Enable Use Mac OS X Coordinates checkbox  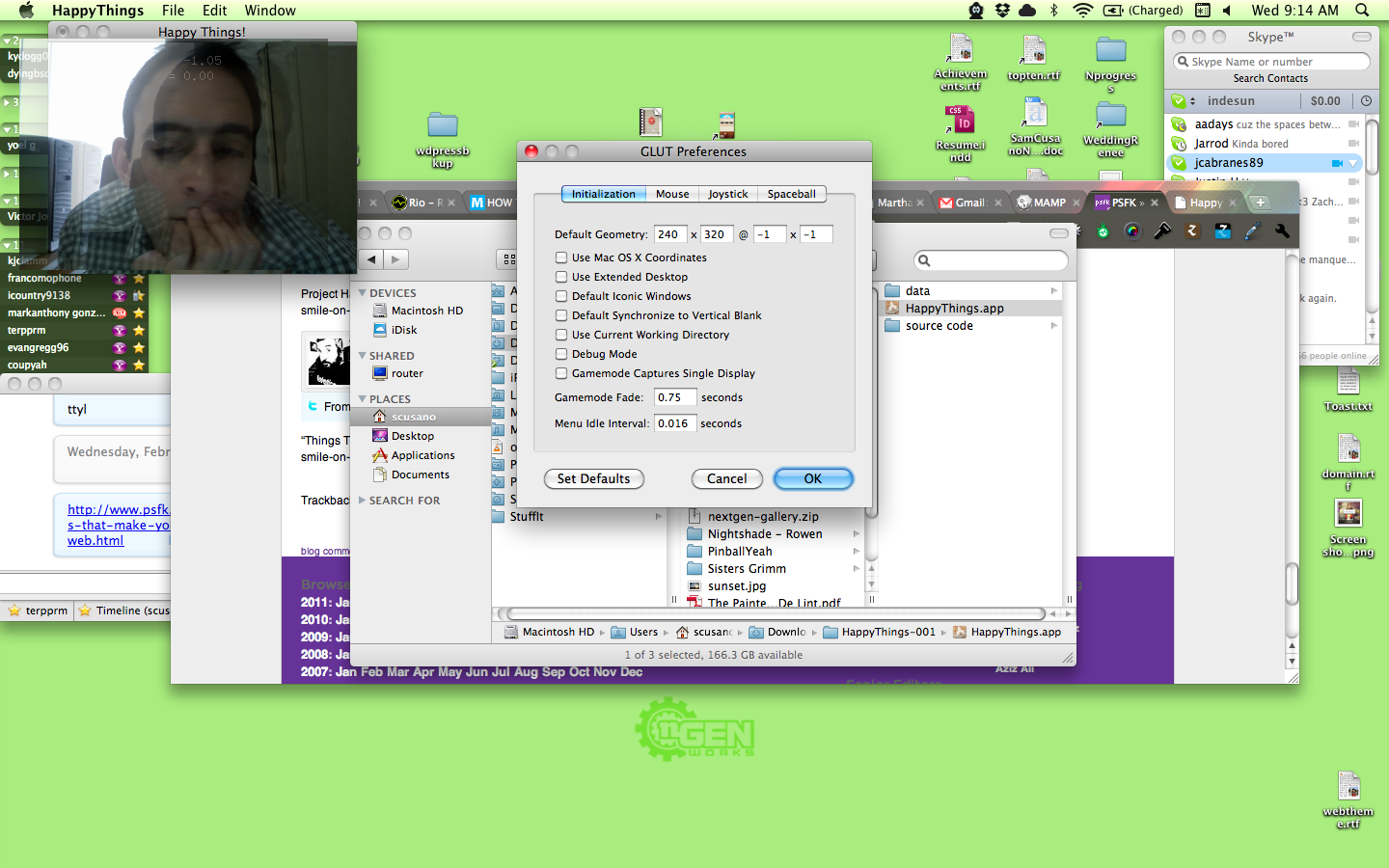coord(561,258)
